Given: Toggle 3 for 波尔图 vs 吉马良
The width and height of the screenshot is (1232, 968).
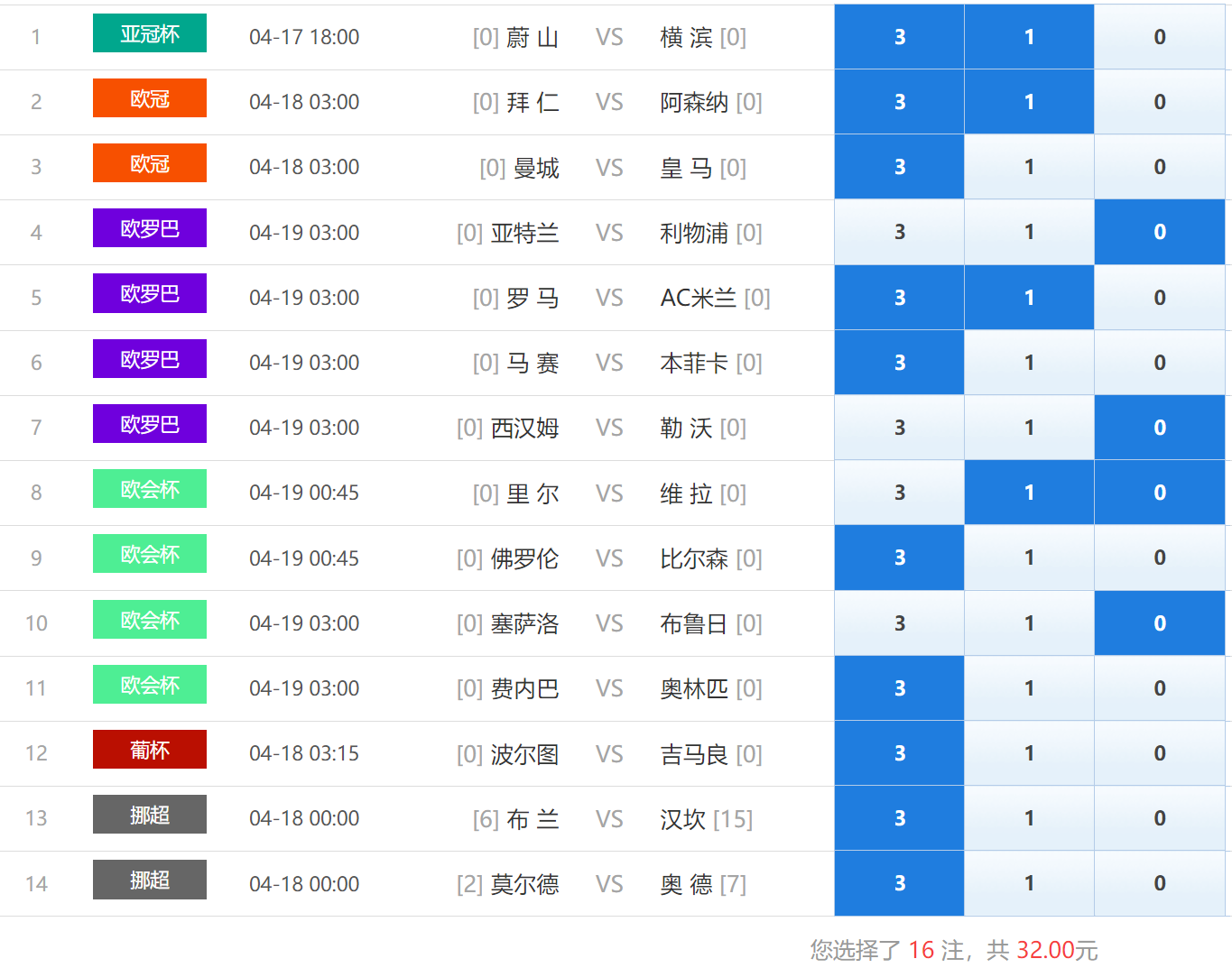Looking at the screenshot, I should click(x=899, y=753).
